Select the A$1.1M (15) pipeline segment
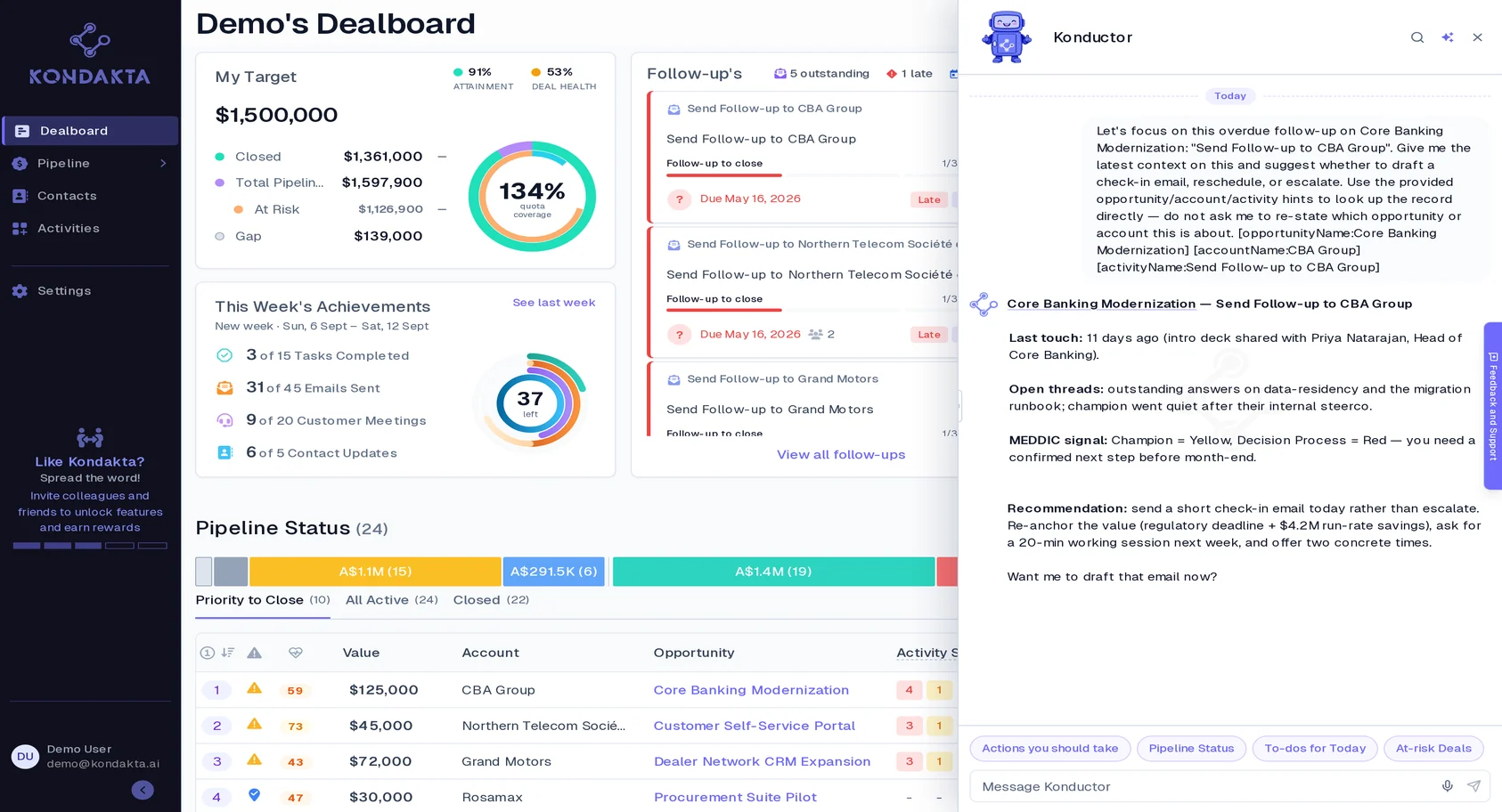 tap(375, 572)
